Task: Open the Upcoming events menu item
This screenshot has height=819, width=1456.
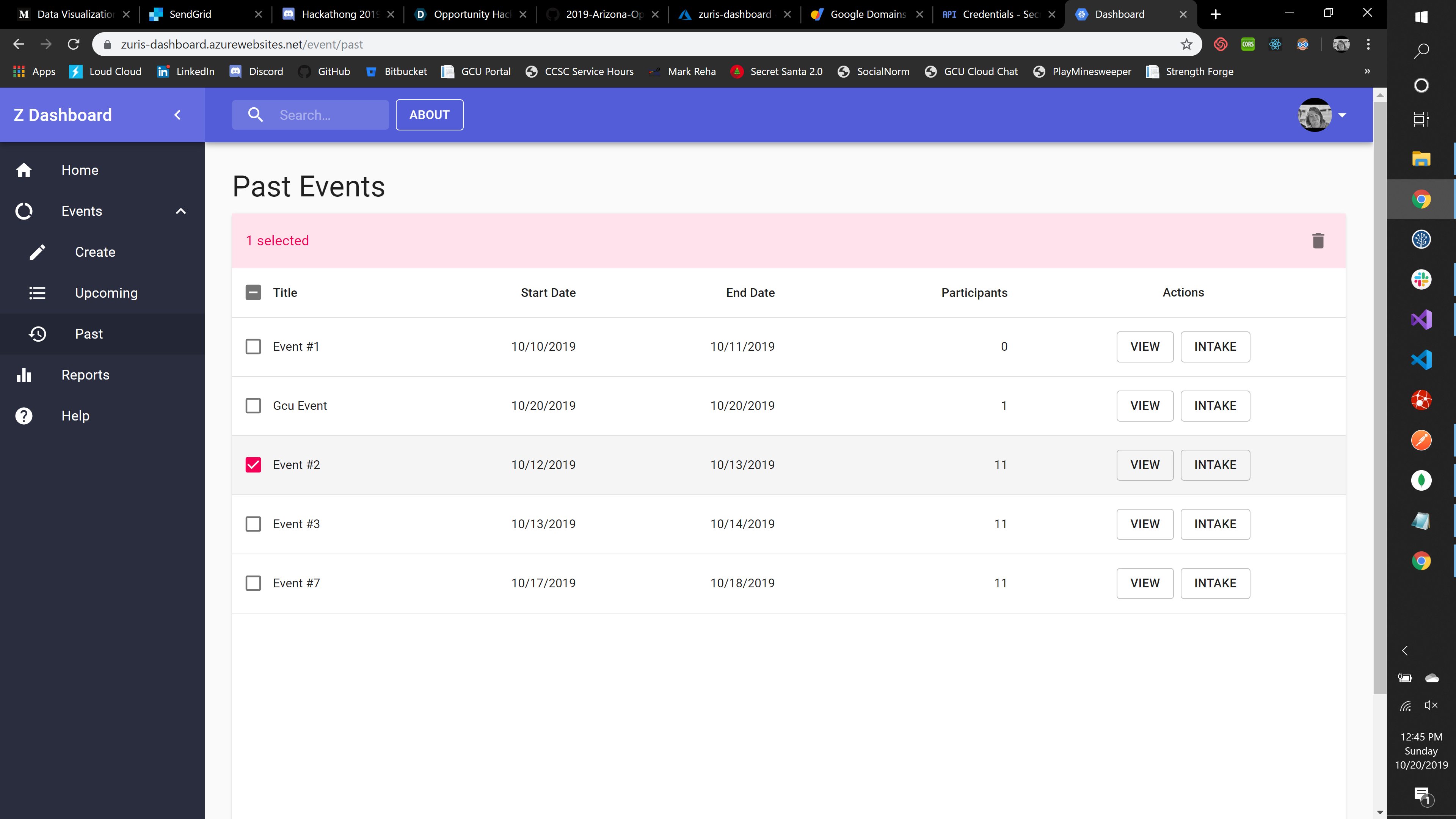Action: click(106, 293)
